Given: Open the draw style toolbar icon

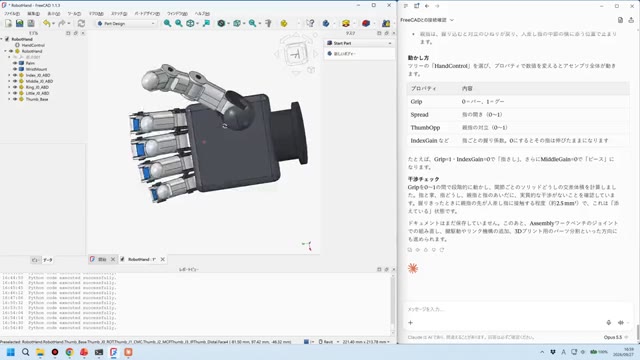Looking at the screenshot, I should (221, 24).
